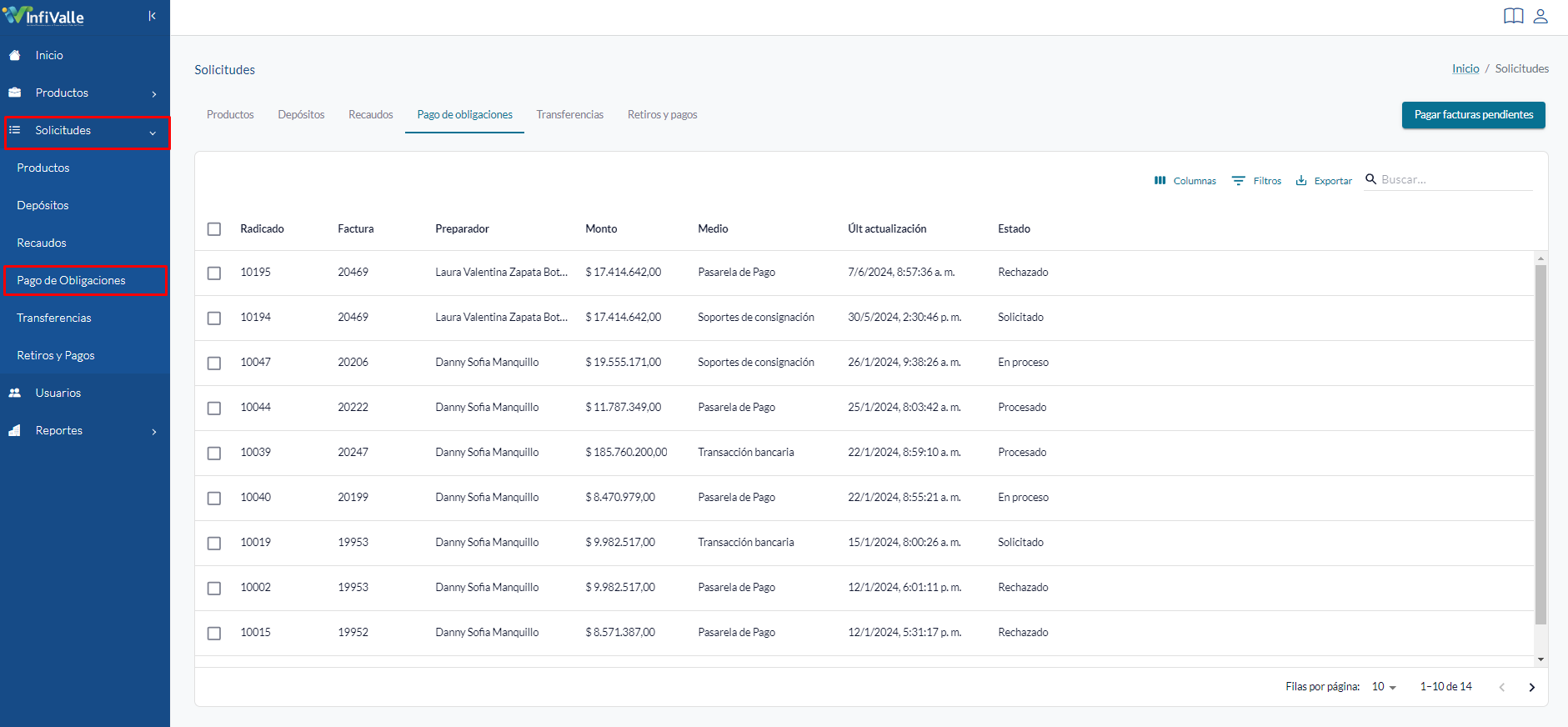Click the Reportes chart icon
1568x727 pixels.
pos(15,430)
